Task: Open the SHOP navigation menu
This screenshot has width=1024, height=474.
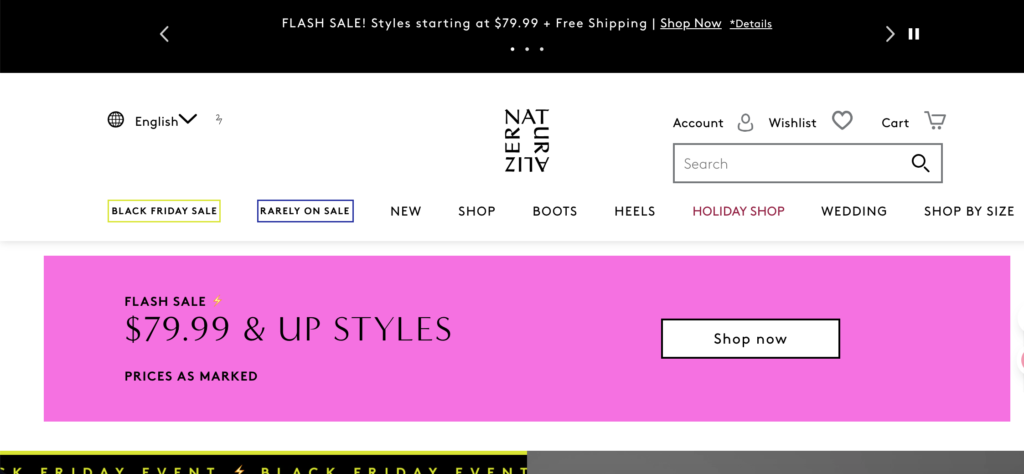Action: (477, 211)
